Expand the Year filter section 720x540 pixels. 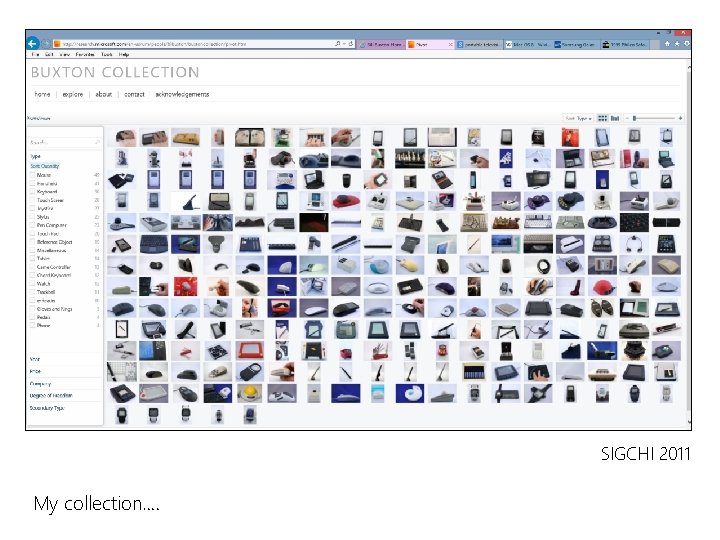coord(35,359)
